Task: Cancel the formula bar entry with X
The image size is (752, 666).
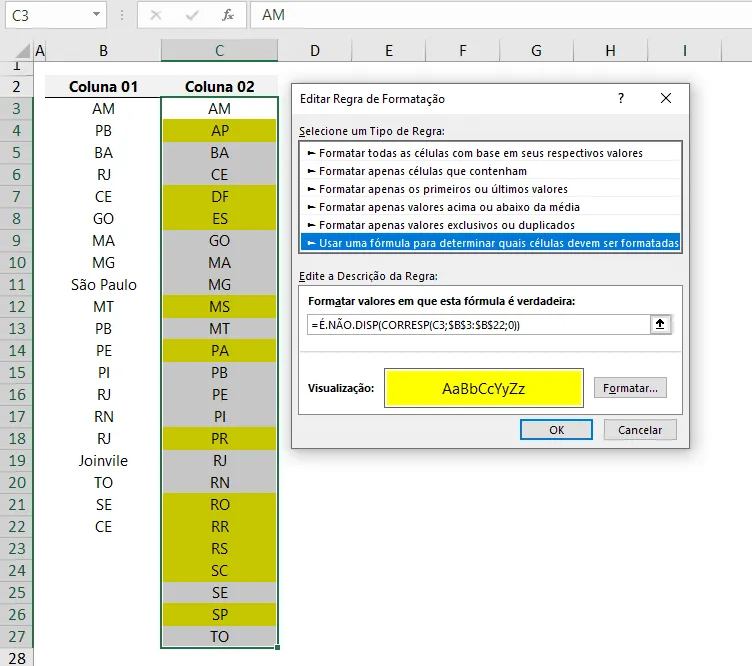Action: point(155,15)
